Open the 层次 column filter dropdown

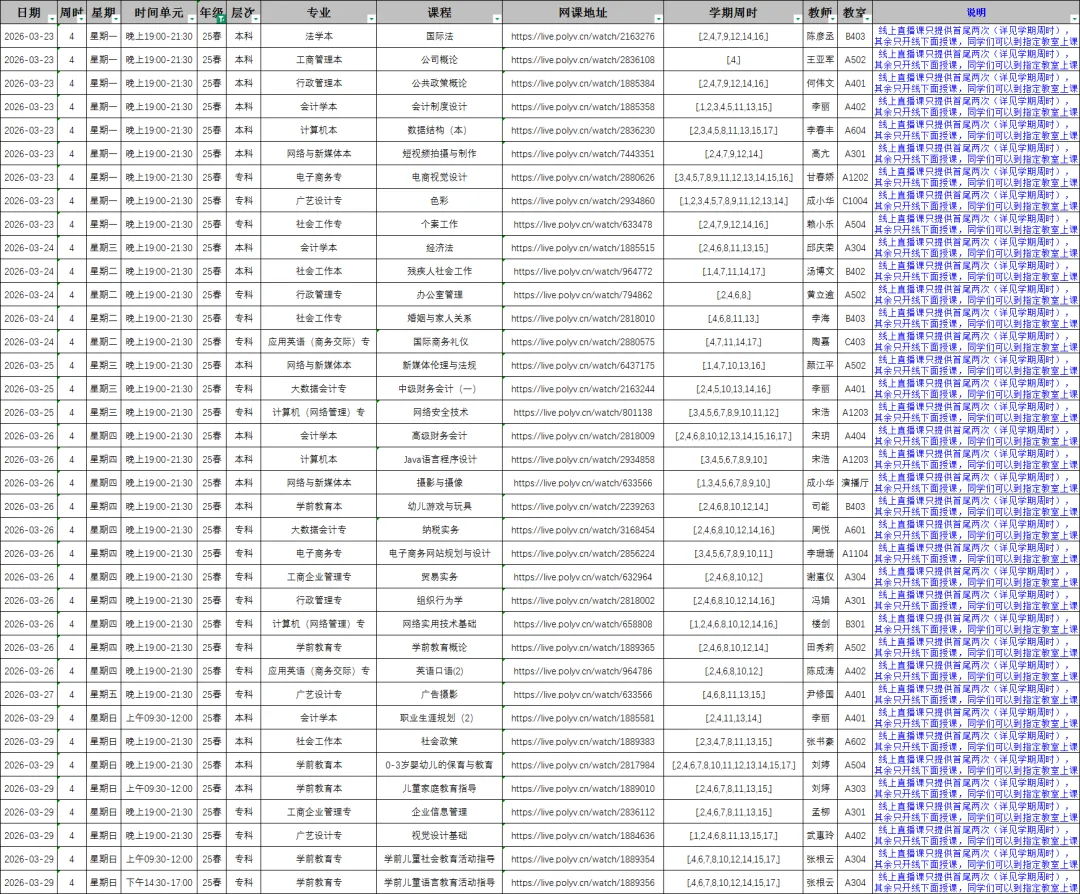tap(256, 19)
